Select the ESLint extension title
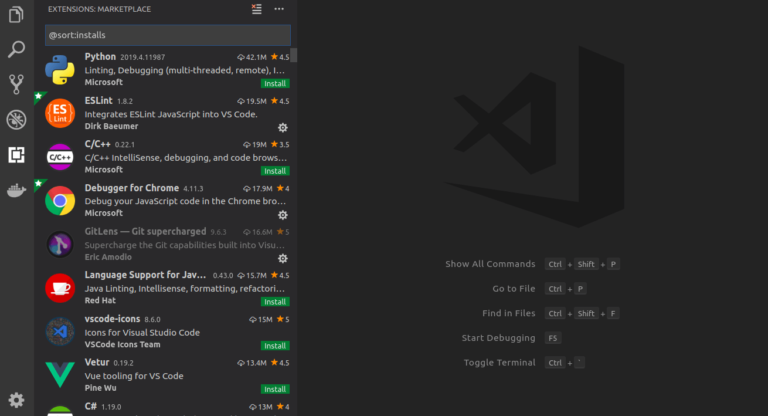This screenshot has width=768, height=416. [98, 100]
